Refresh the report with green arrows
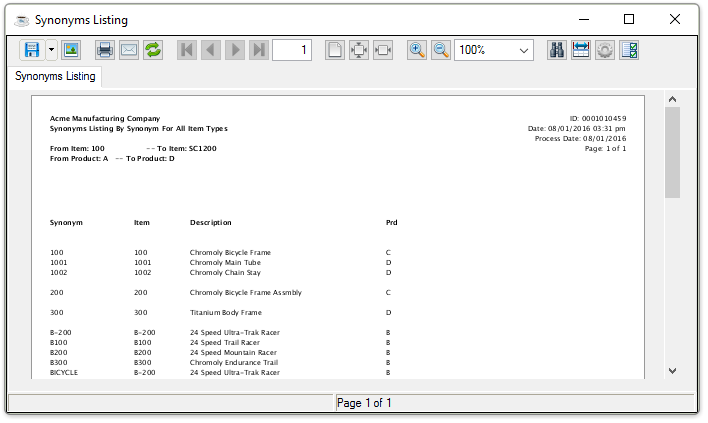This screenshot has height=423, width=708. pos(153,50)
